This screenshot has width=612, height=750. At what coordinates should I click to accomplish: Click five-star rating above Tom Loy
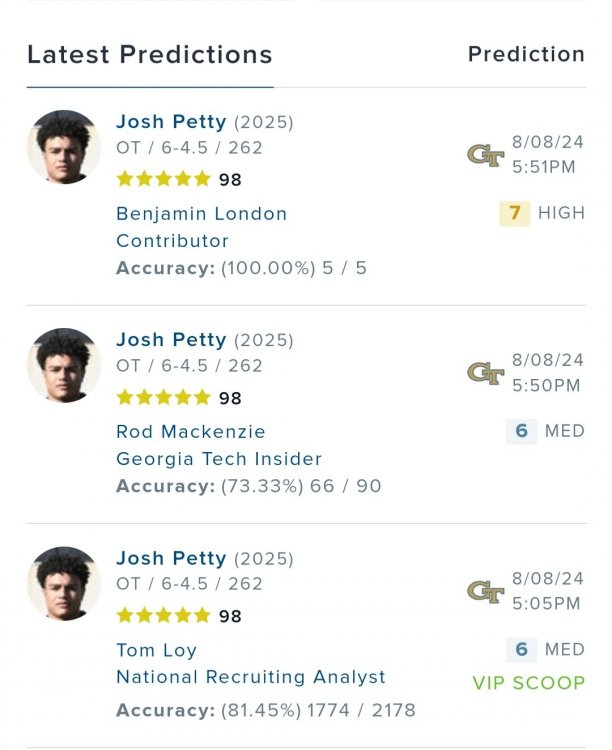[x=163, y=615]
